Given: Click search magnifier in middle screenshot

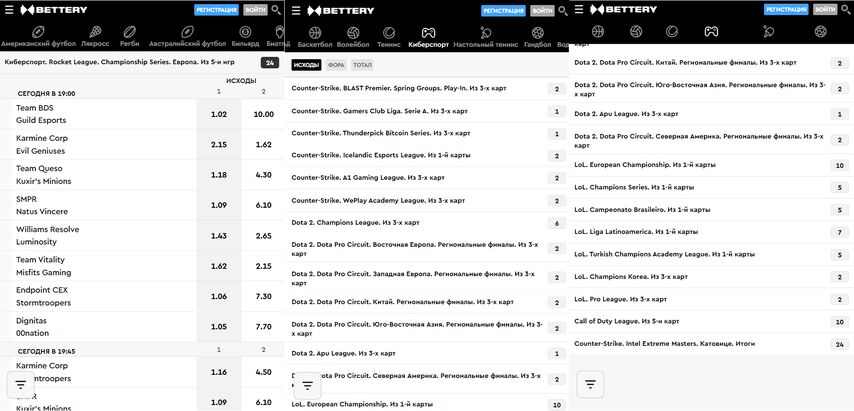Looking at the screenshot, I should point(563,10).
